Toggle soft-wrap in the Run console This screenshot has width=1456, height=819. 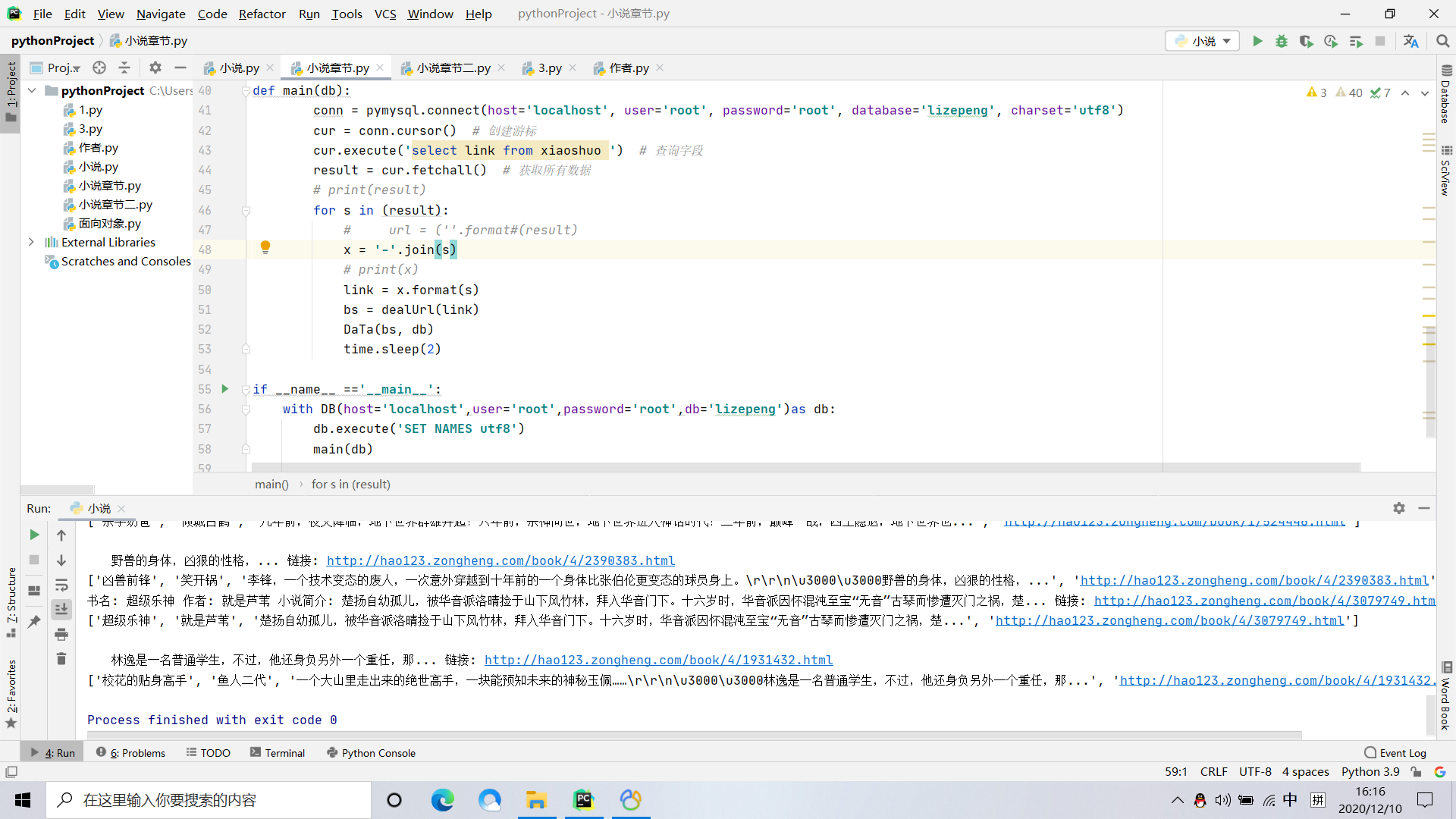[61, 585]
